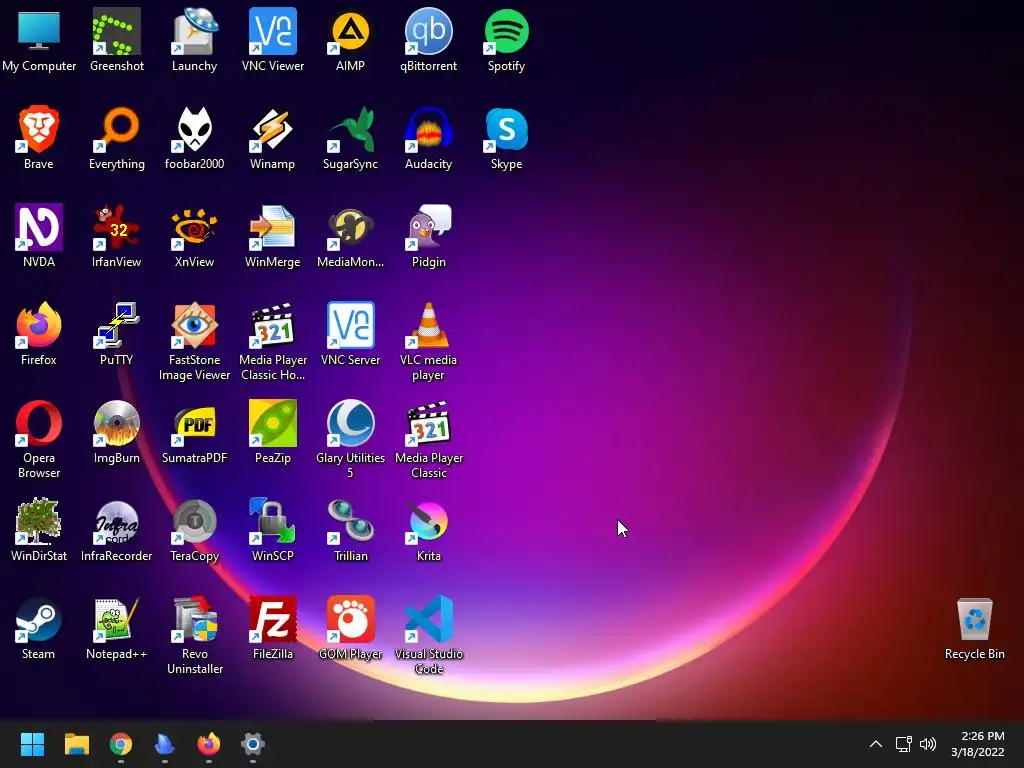The width and height of the screenshot is (1024, 768).
Task: Click the blue feather app on taskbar
Action: [x=165, y=744]
